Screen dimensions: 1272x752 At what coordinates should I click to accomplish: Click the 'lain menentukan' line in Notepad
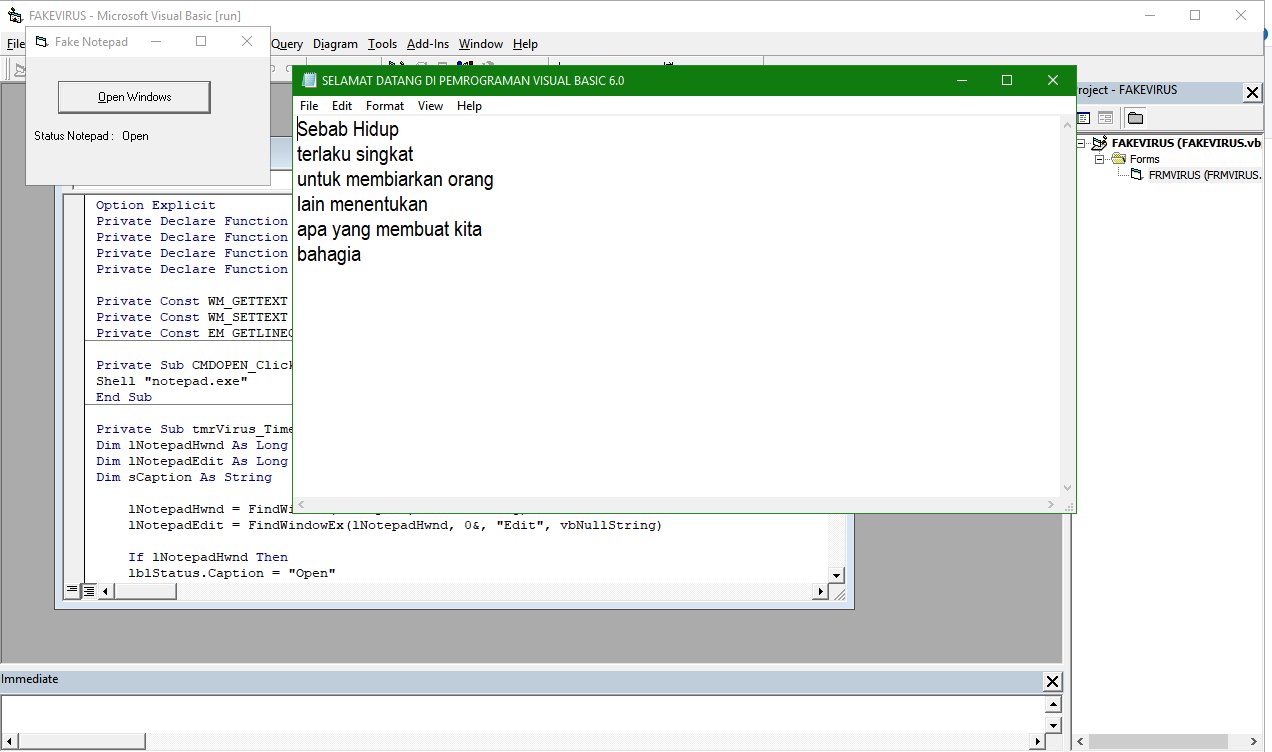click(x=362, y=205)
